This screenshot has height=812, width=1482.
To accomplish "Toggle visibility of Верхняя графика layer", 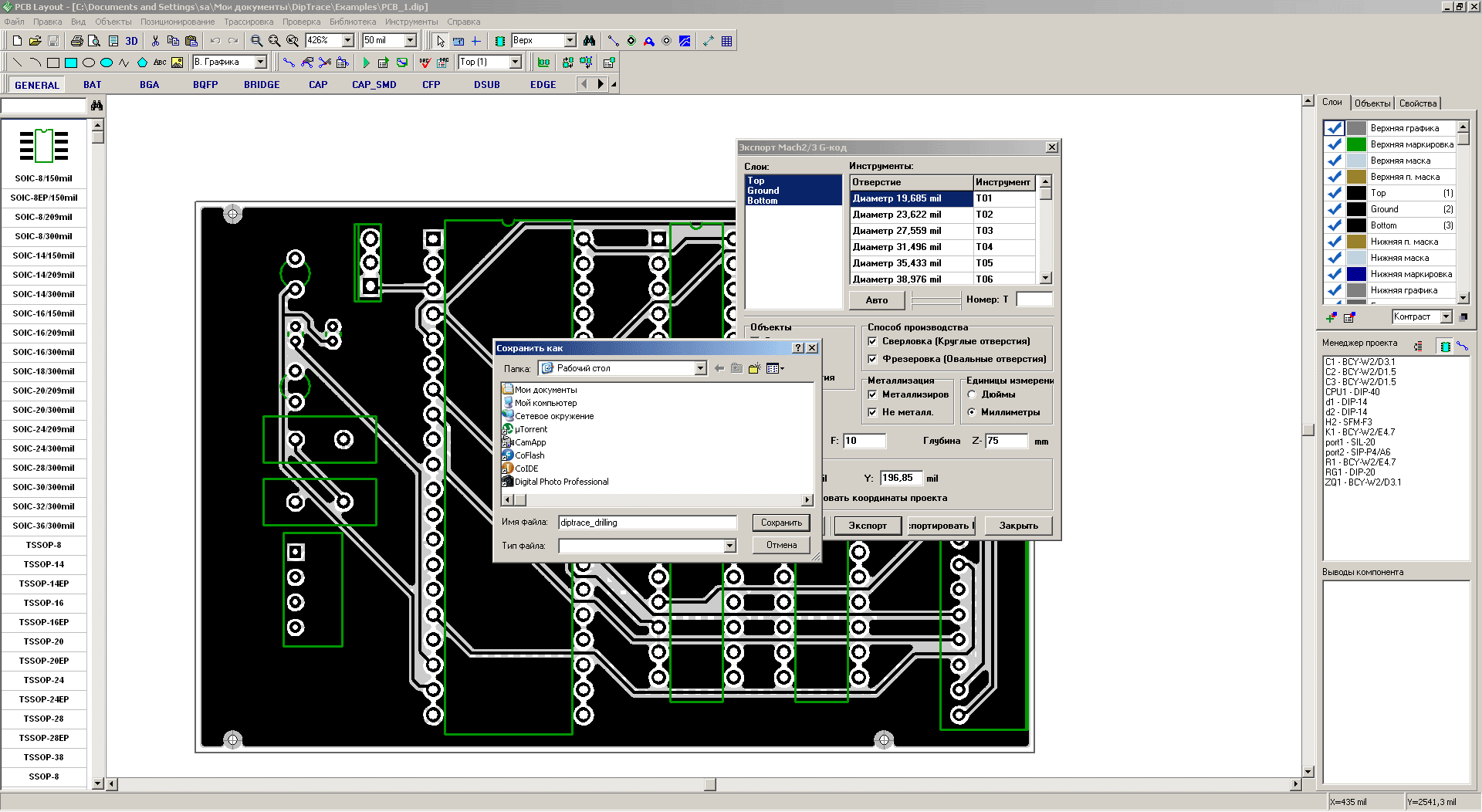I will (x=1335, y=128).
